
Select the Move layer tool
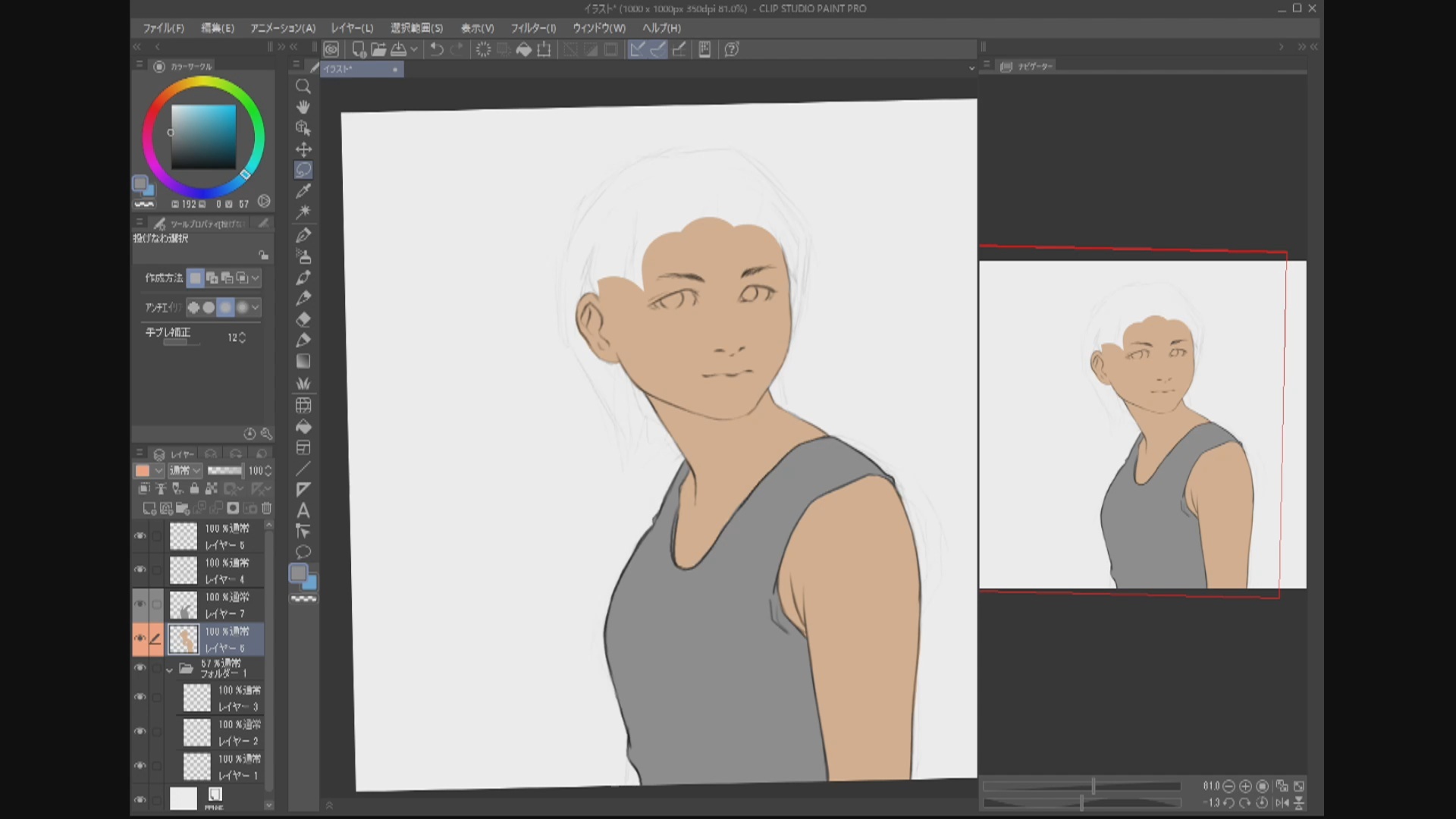pyautogui.click(x=303, y=149)
